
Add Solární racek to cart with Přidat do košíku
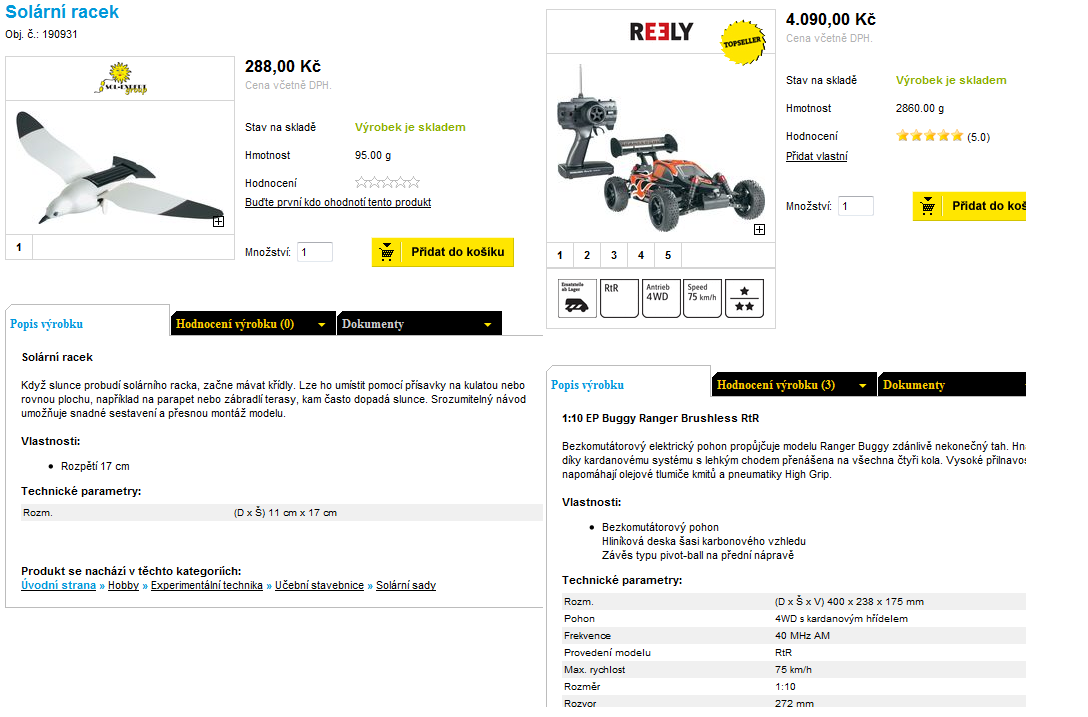(443, 253)
